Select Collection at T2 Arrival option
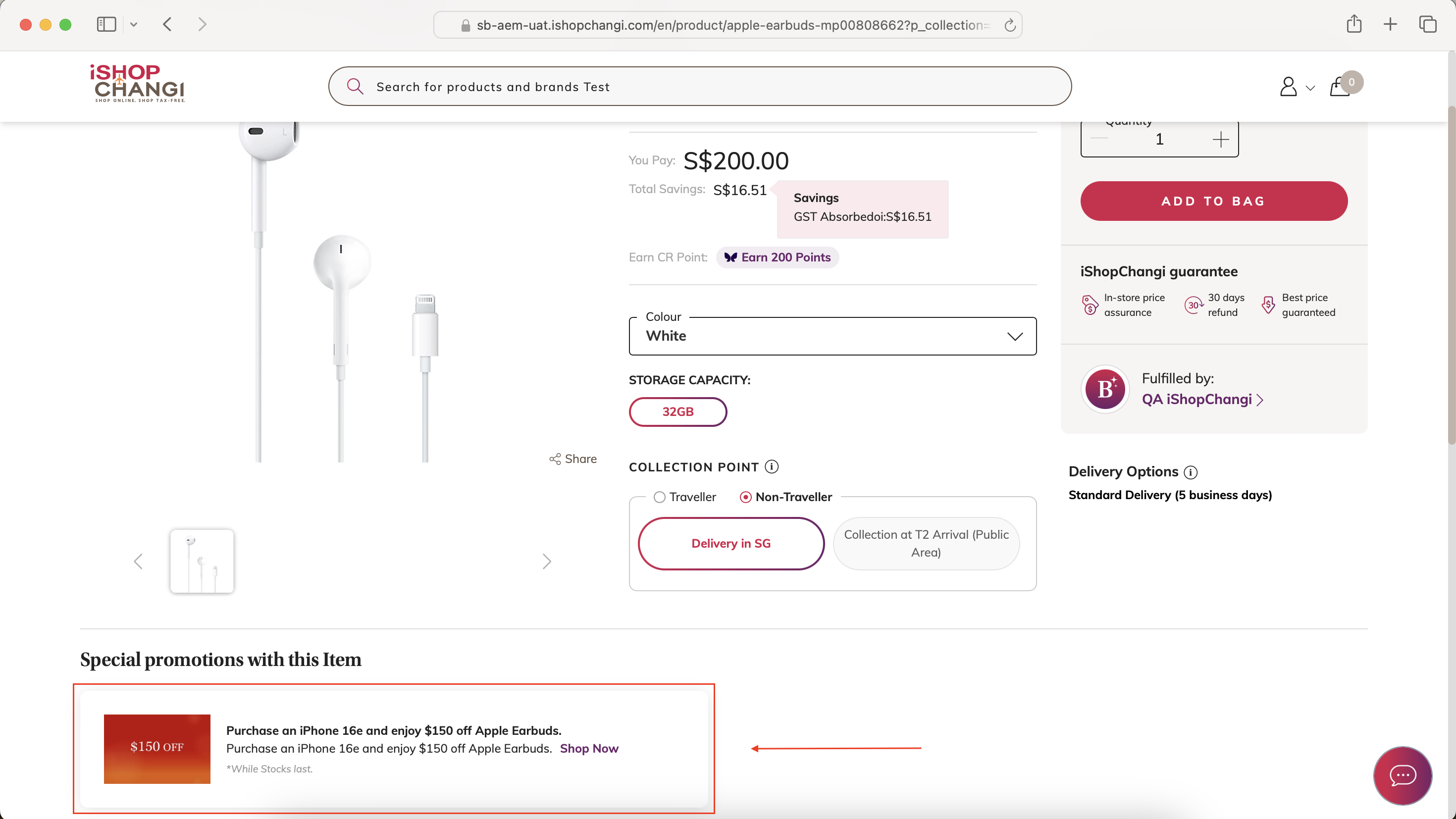 pyautogui.click(x=926, y=543)
